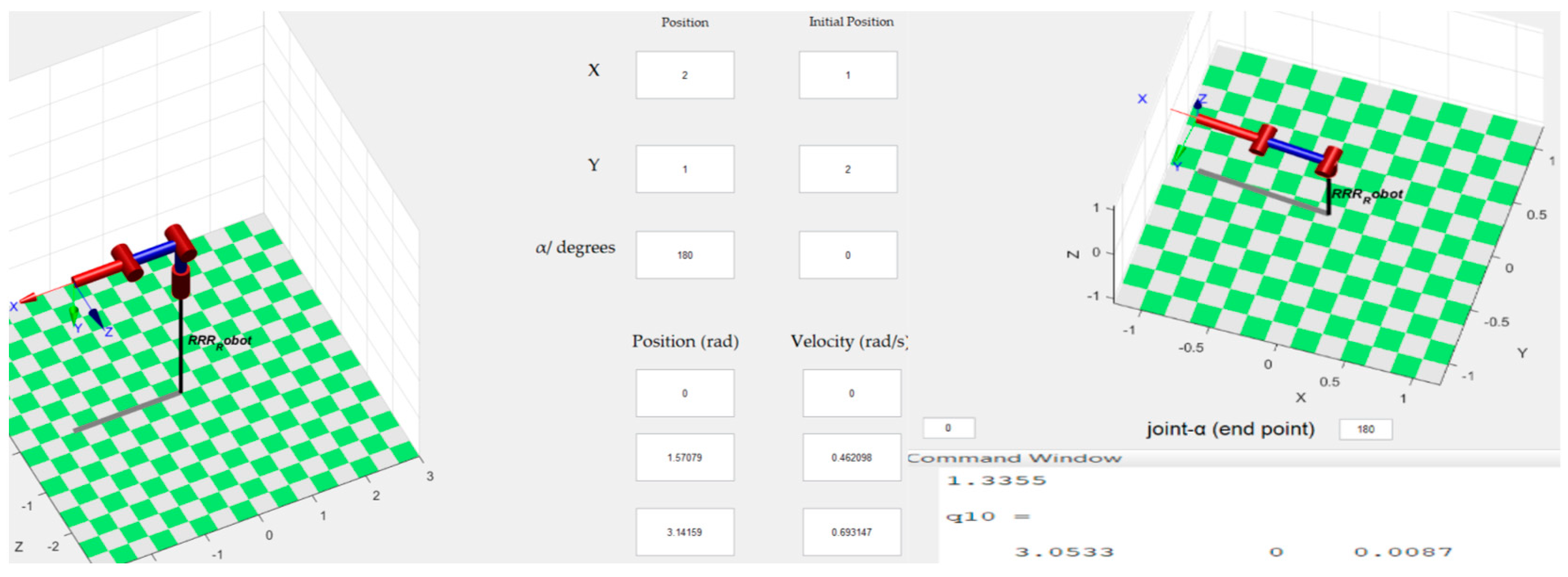Image resolution: width=1568 pixels, height=577 pixels.
Task: Focus the Position α degrees field showing 180
Action: (685, 255)
